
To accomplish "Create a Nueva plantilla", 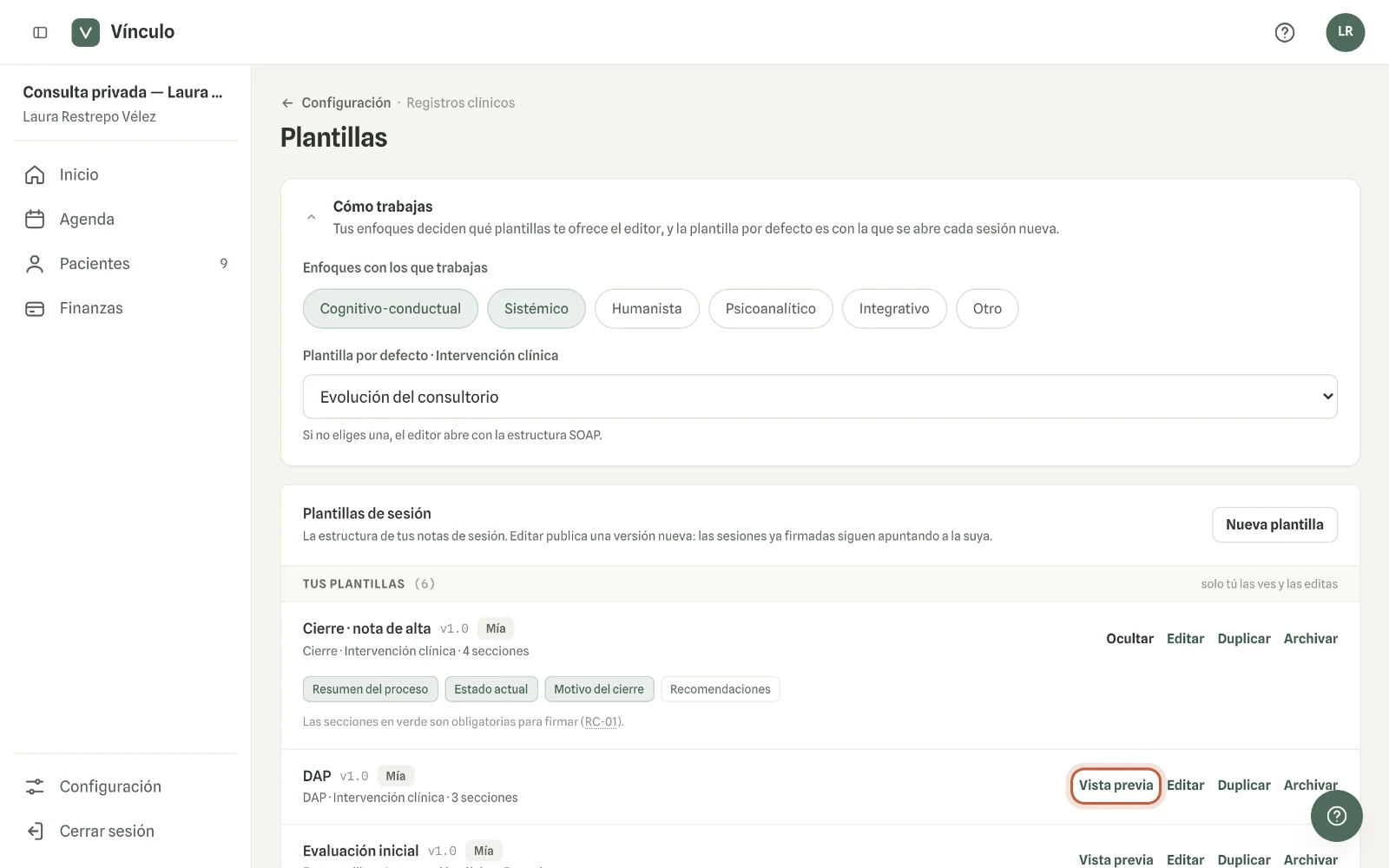I will coord(1274,524).
